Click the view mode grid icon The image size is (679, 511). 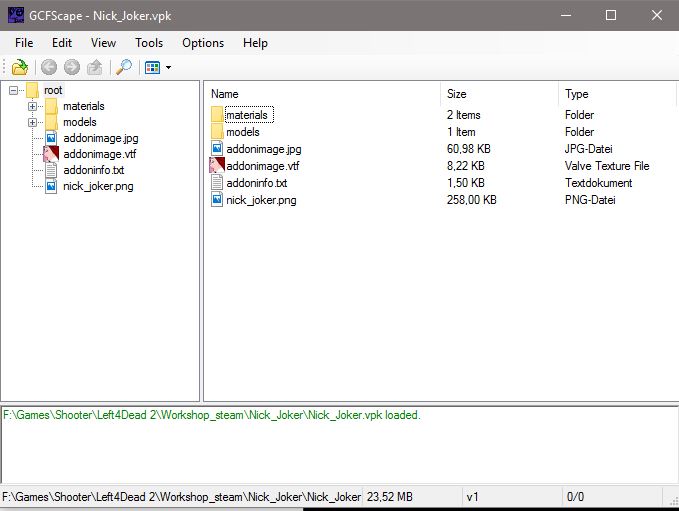(x=152, y=68)
